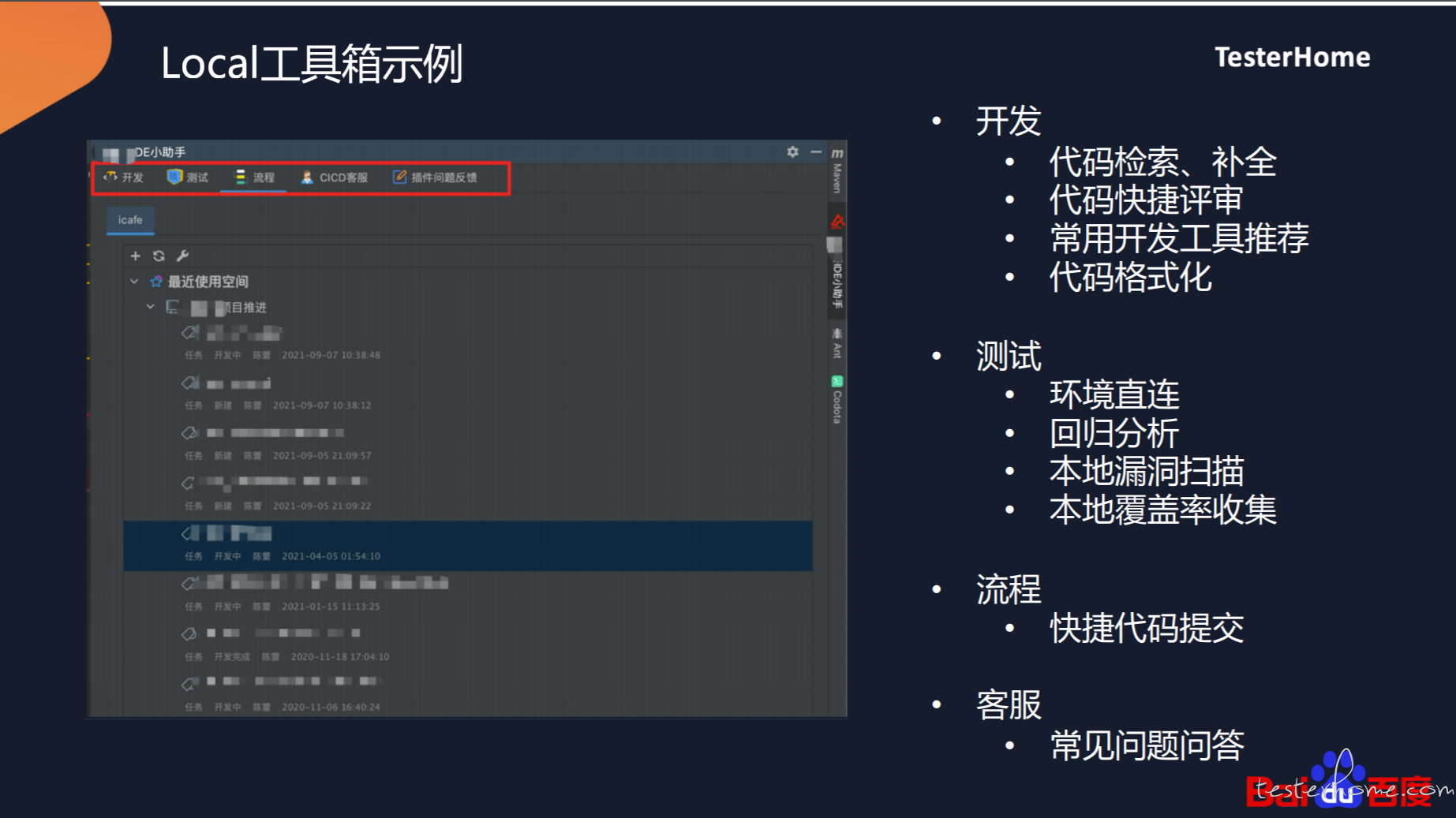This screenshot has height=818, width=1456.
Task: Click tag icon of task dated 2021-09-07 10:38:12
Action: (x=189, y=383)
